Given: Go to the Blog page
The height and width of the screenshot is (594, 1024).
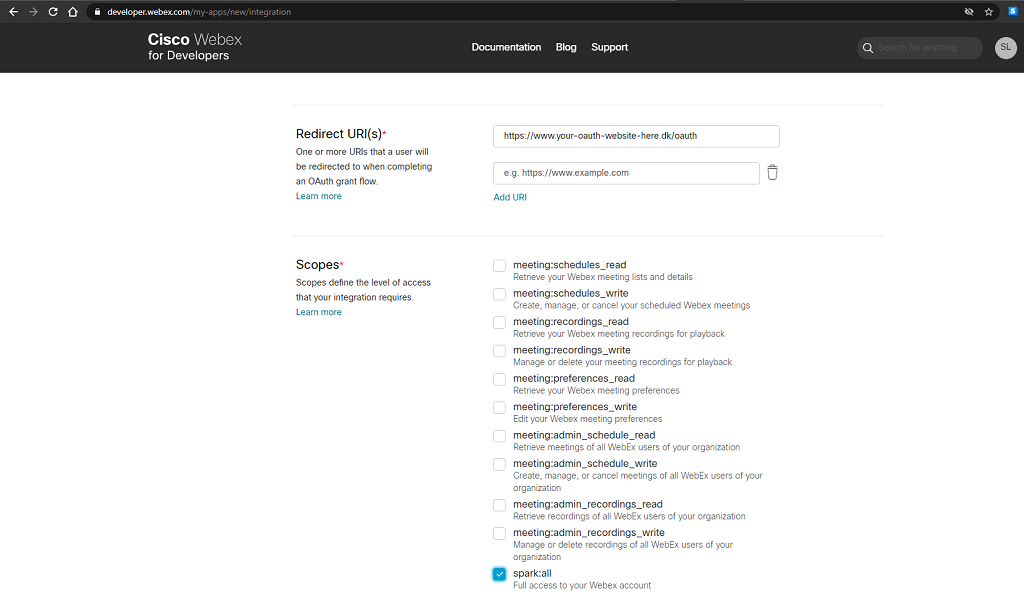Looking at the screenshot, I should 566,47.
